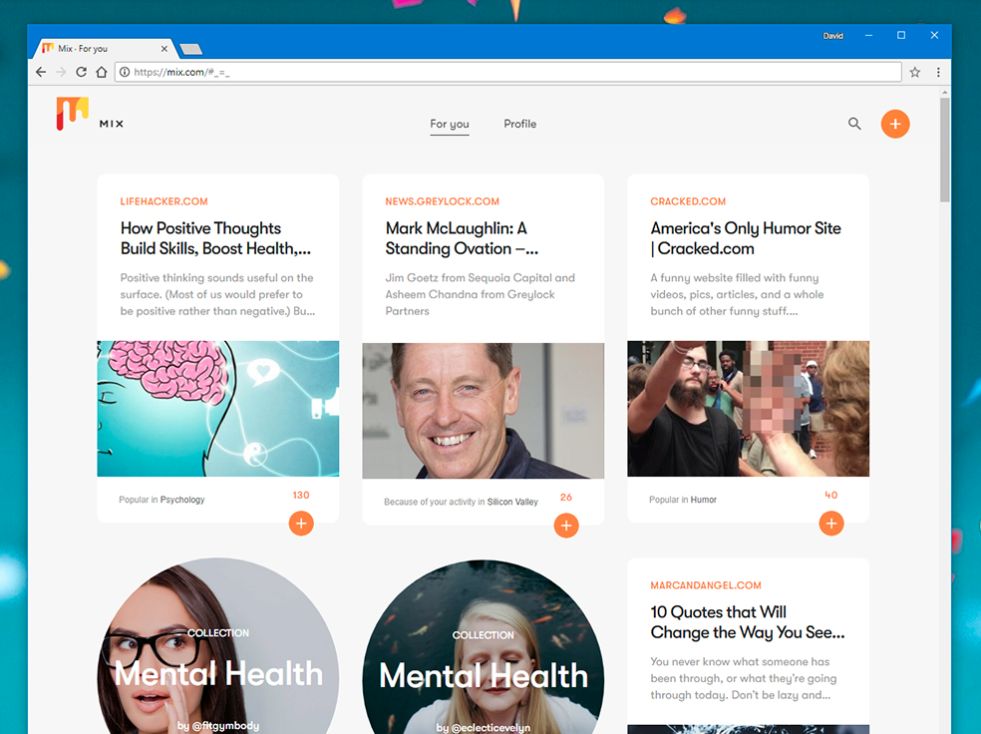Click the A funny website filled description
Screen dimensions: 981x734
tap(737, 294)
